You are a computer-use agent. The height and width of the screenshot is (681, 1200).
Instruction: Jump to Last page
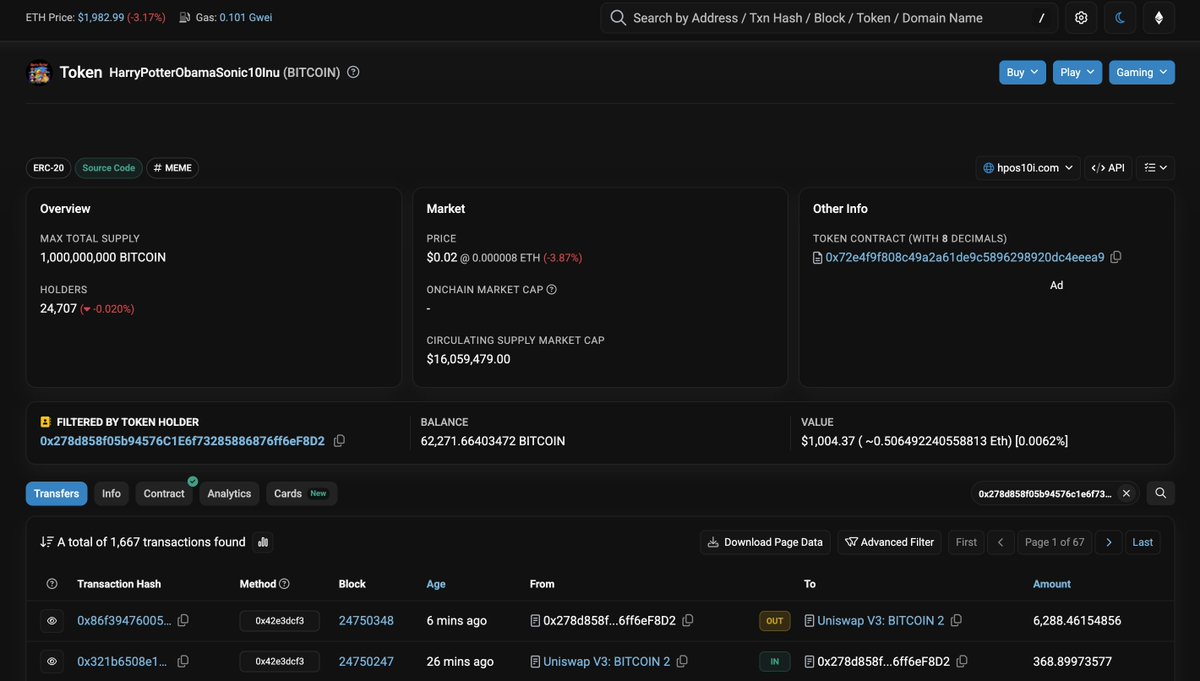point(1143,542)
